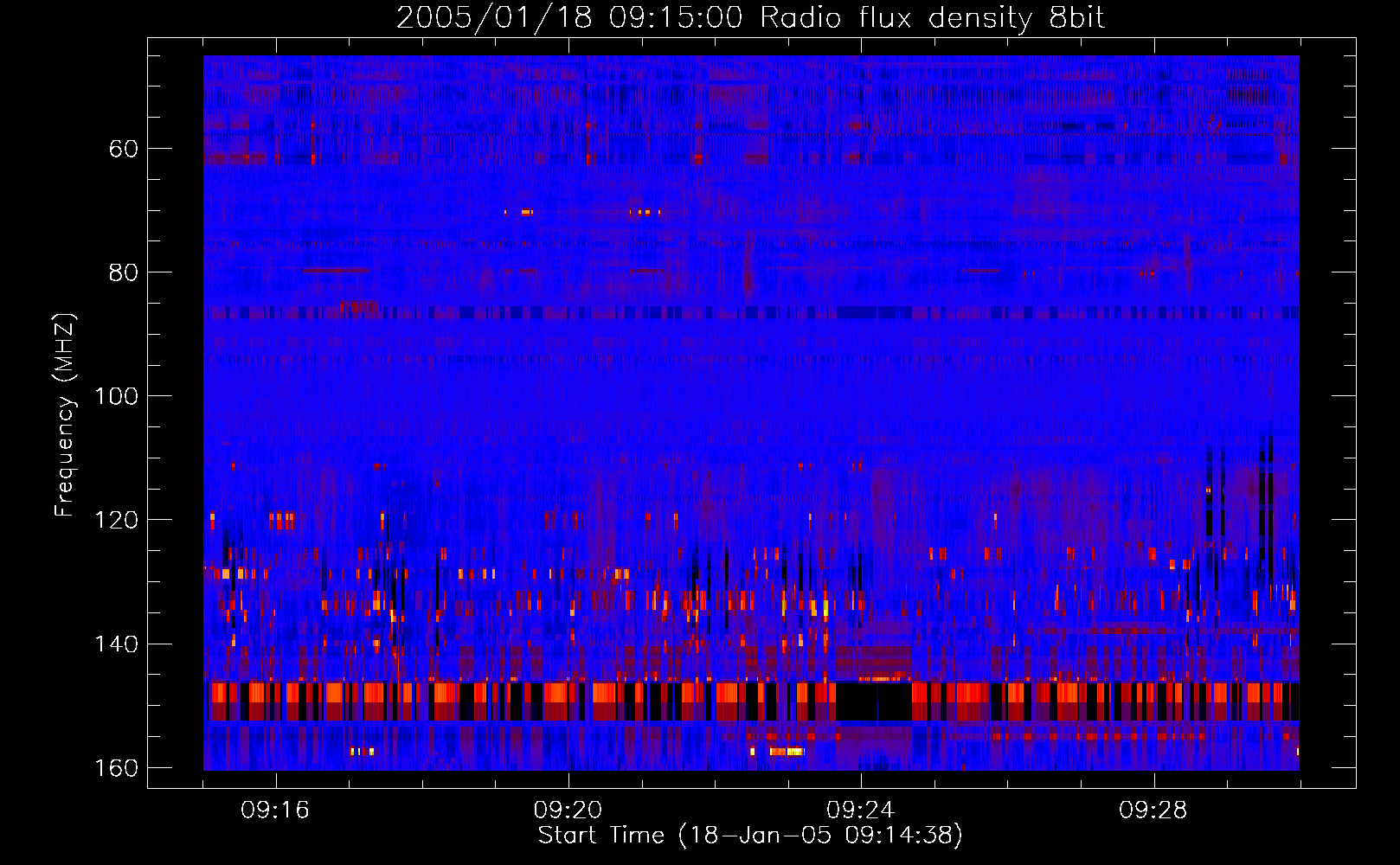Screen dimensions: 1400x865
Task: Click the 'Frequency (MHZ)' y-axis label
Action: point(65,415)
